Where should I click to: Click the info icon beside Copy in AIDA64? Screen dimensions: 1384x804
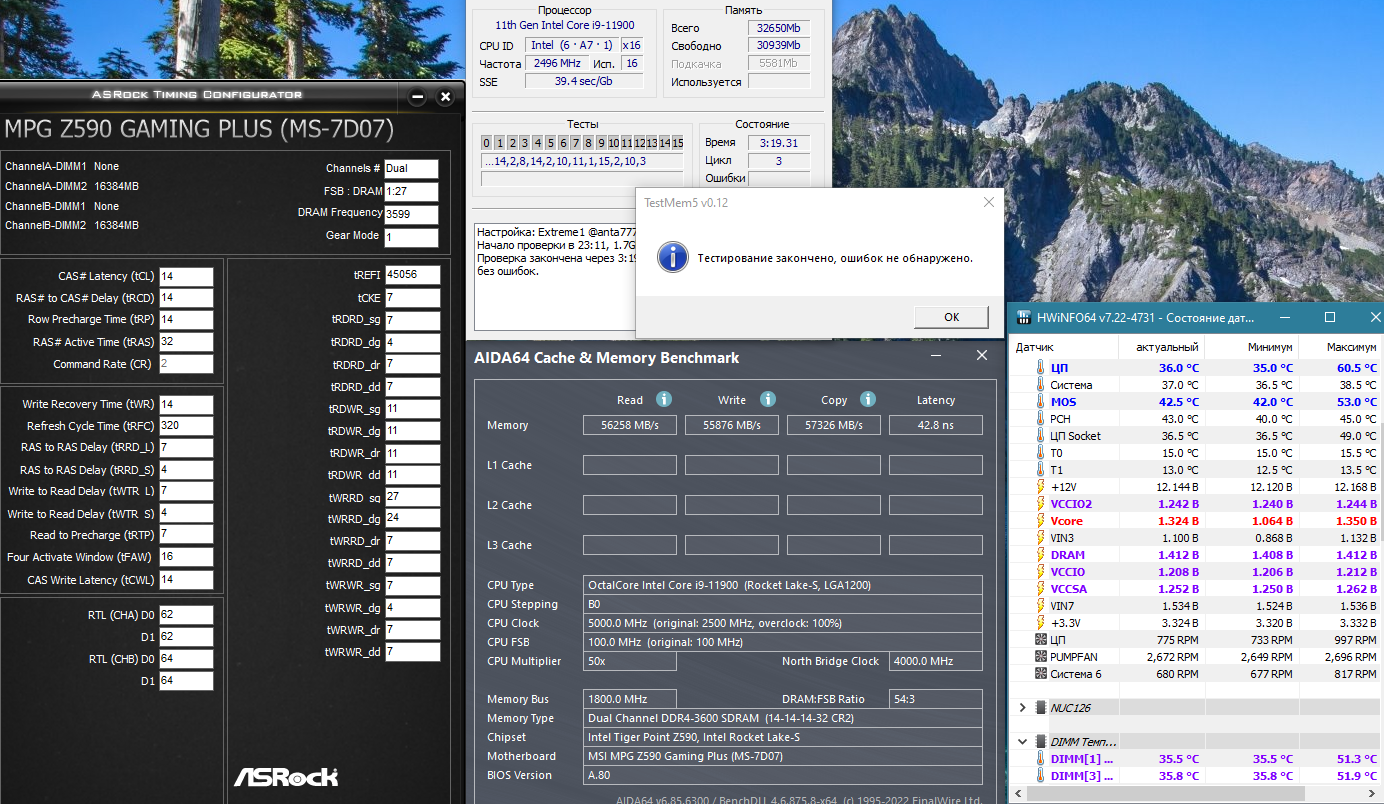click(868, 399)
